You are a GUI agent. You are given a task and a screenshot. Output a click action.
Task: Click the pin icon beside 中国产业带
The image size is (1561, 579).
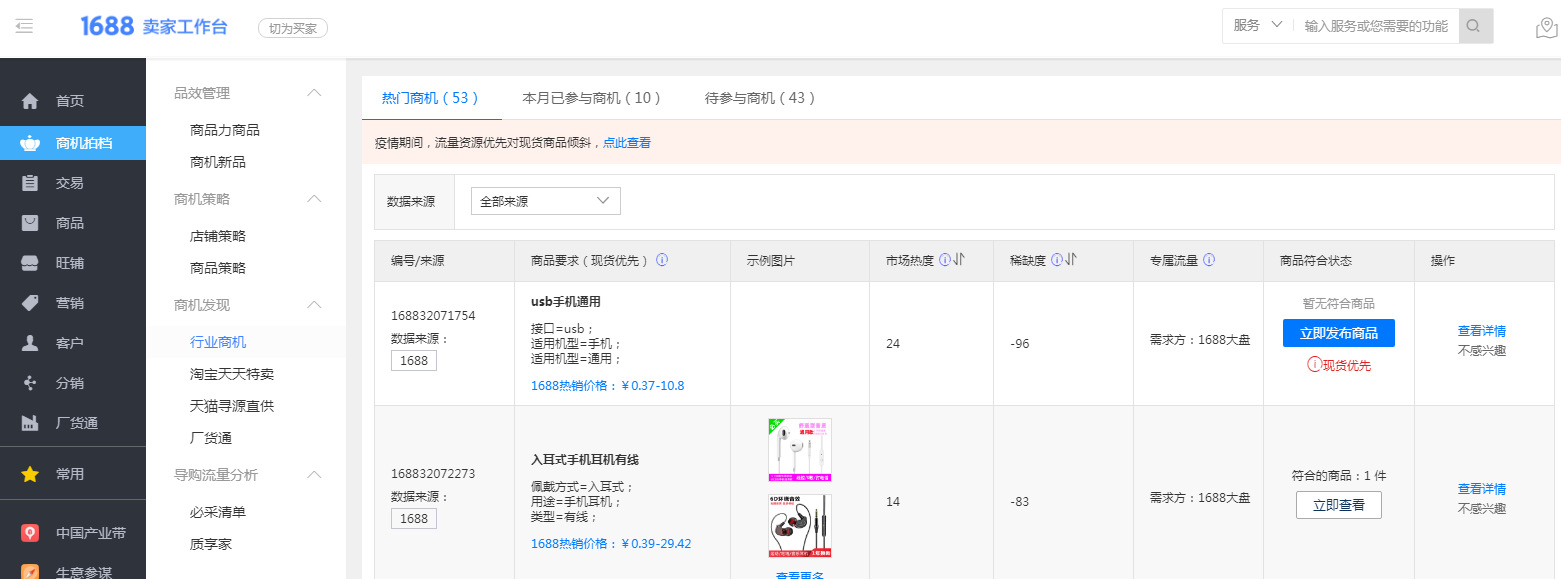(x=30, y=533)
